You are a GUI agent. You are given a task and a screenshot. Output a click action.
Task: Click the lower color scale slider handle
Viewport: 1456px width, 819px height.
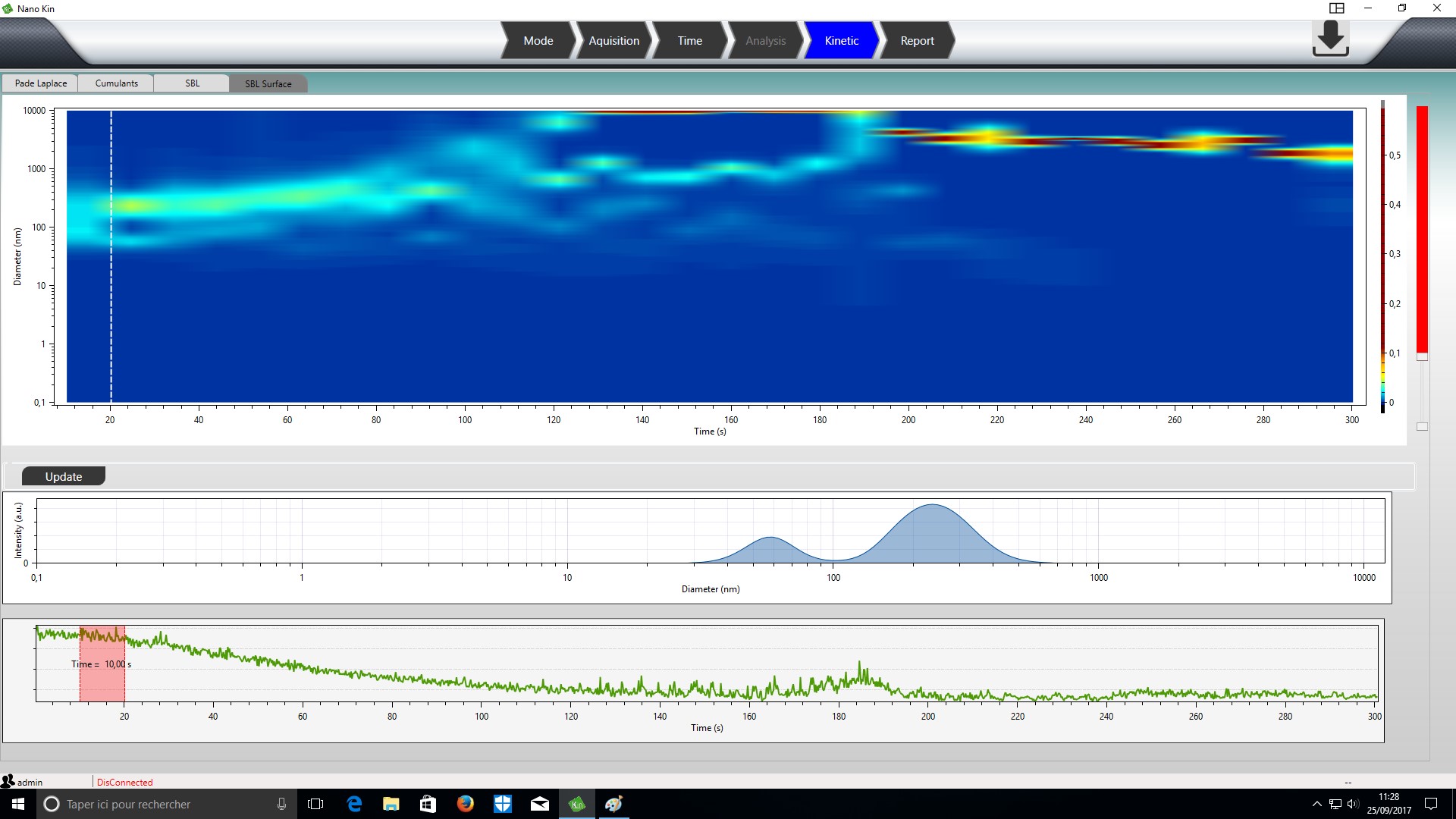1422,427
